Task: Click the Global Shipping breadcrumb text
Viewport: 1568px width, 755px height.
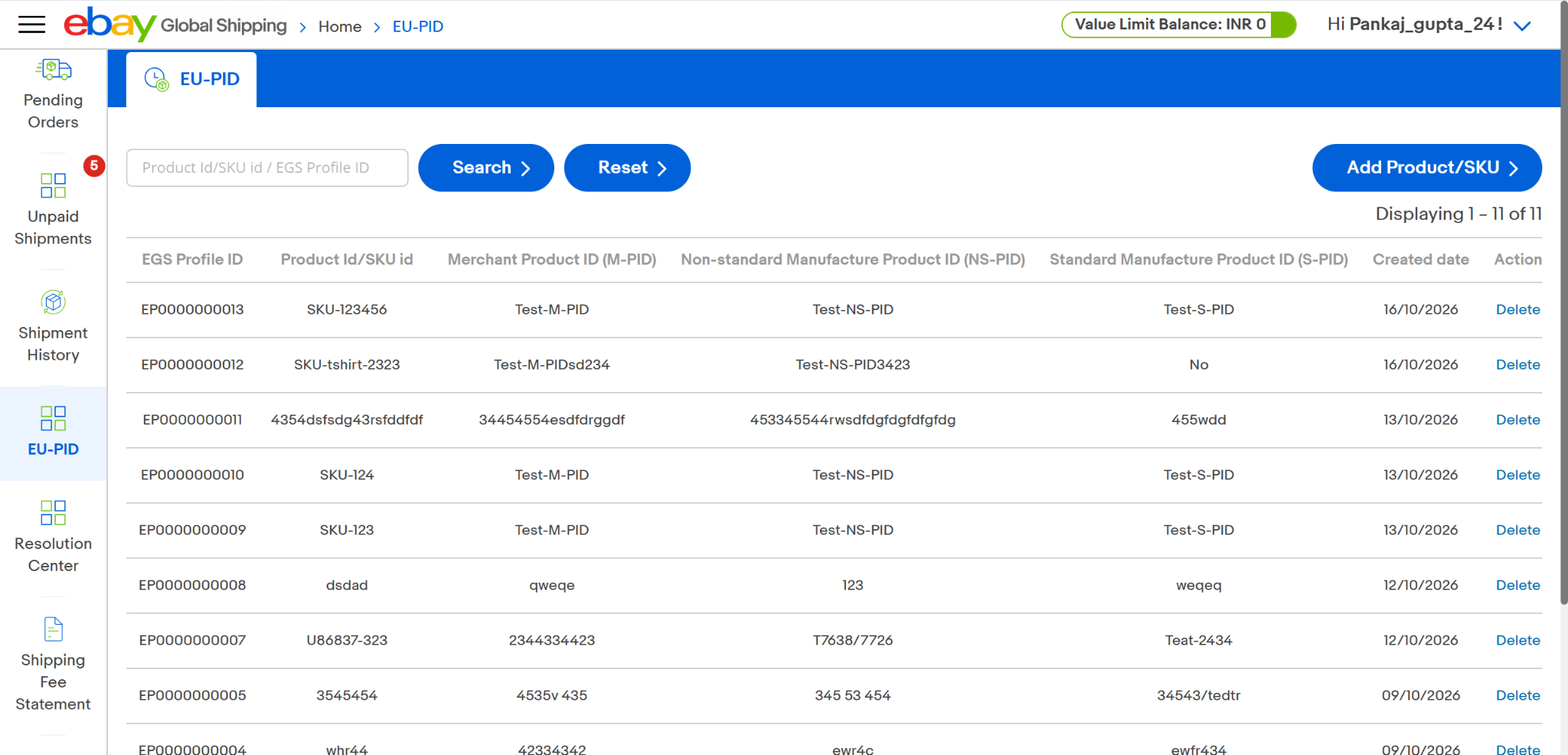Action: coord(224,26)
